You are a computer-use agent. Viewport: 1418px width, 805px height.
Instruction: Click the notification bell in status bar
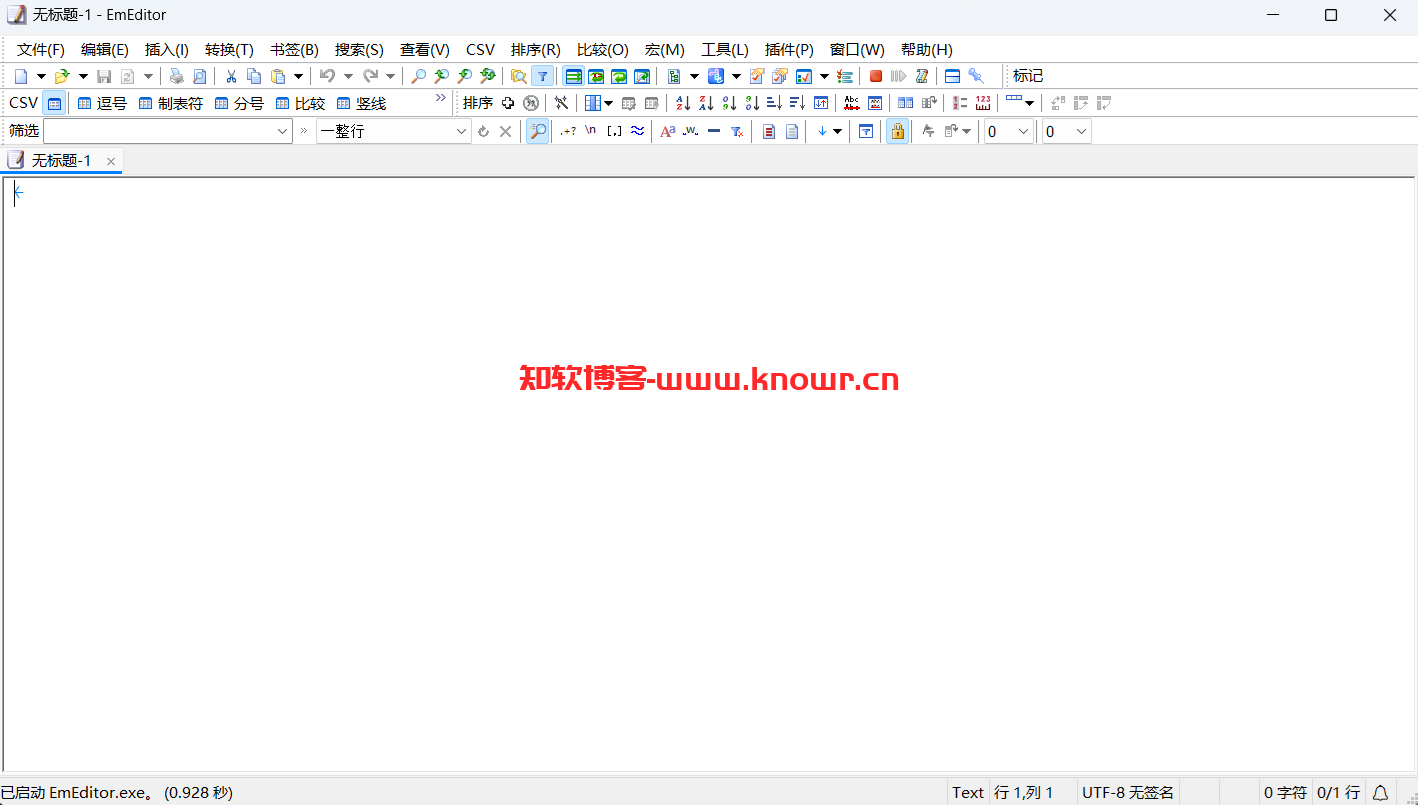coord(1380,792)
